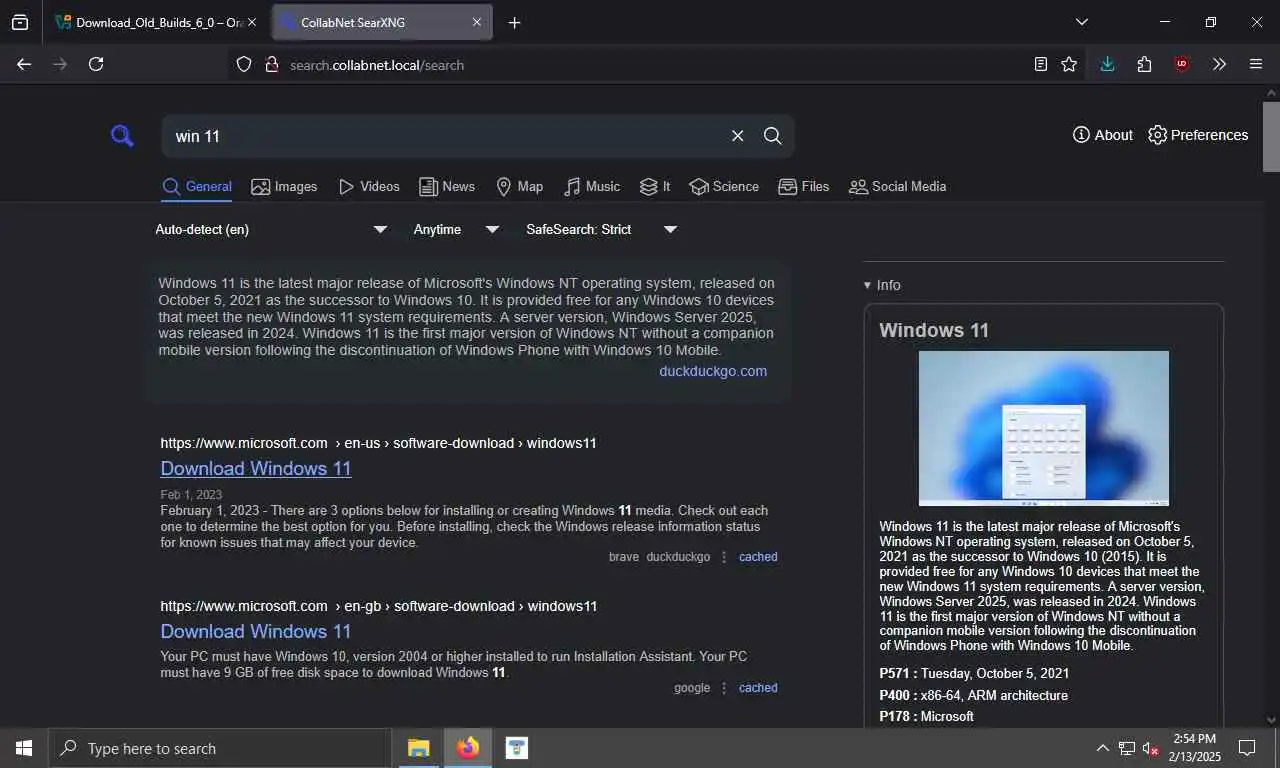
Task: Click the site security lock icon
Action: point(271,64)
